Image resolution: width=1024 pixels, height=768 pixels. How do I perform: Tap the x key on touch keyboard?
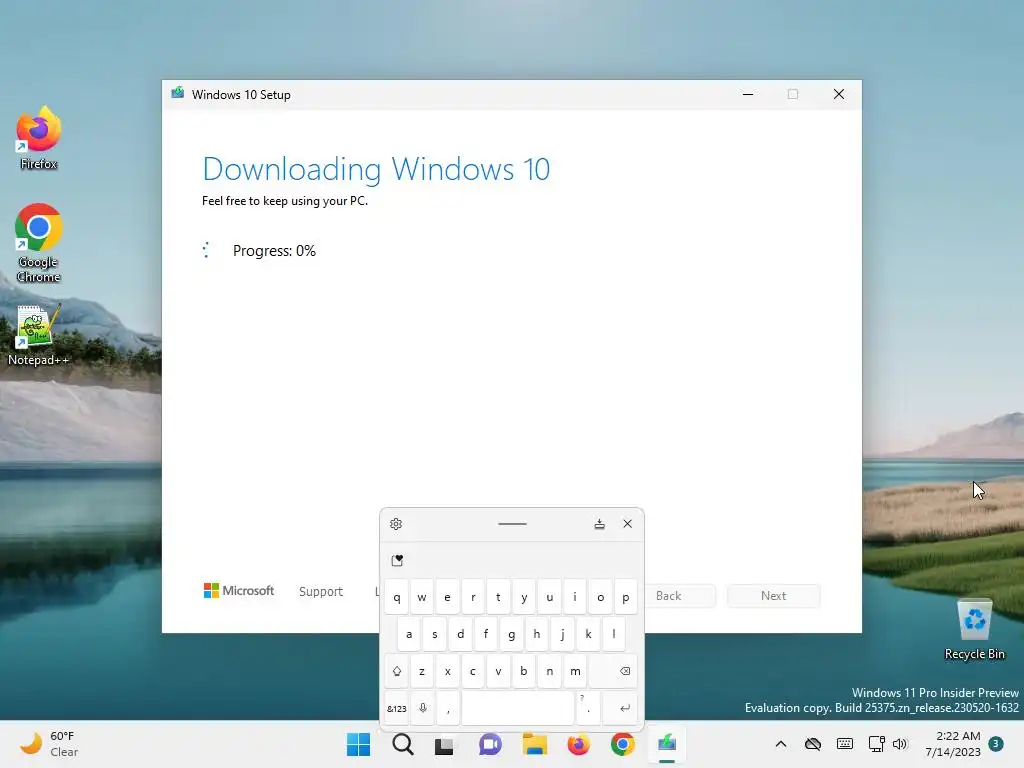[x=447, y=671]
